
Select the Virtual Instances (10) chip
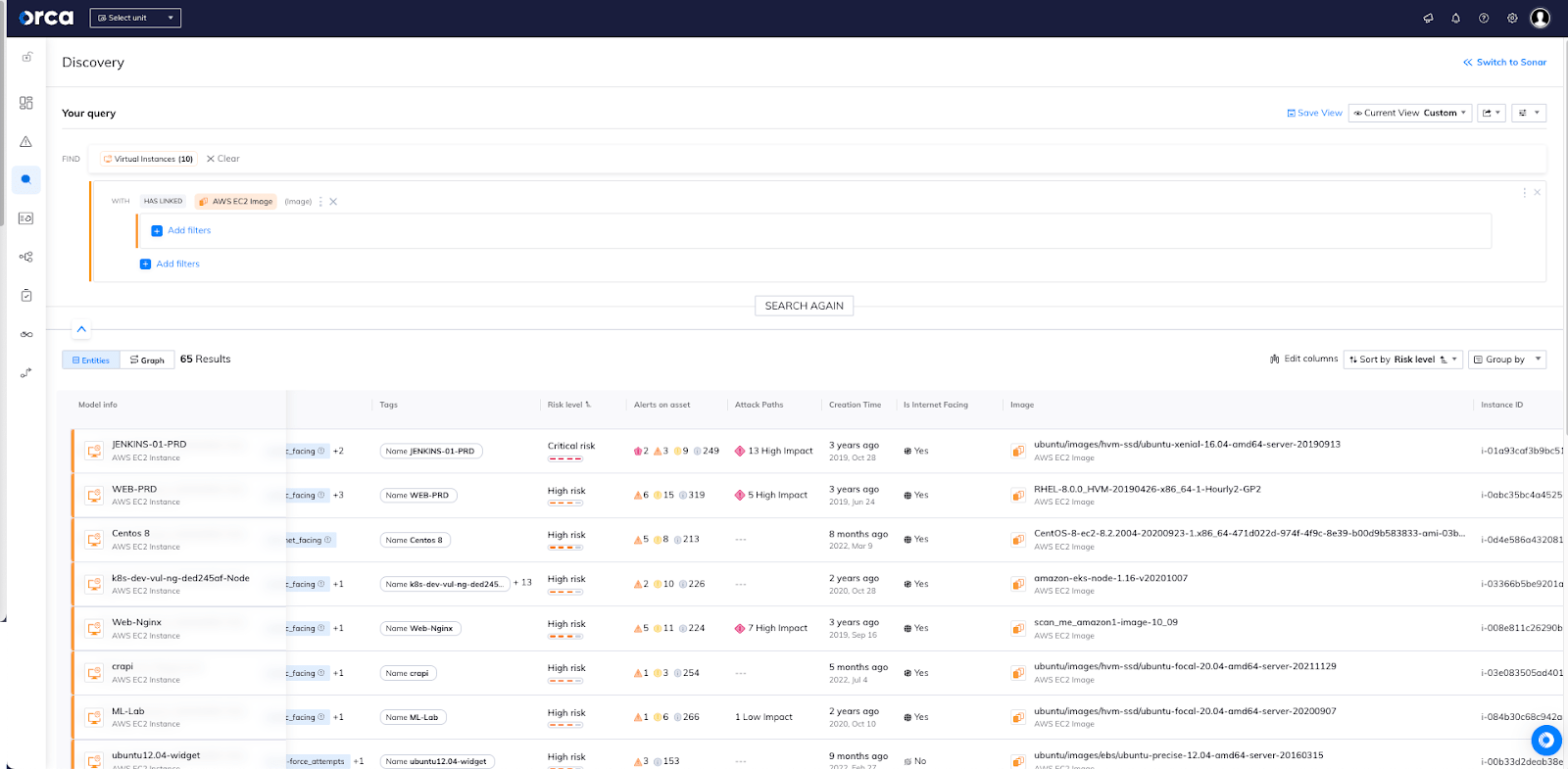[148, 159]
